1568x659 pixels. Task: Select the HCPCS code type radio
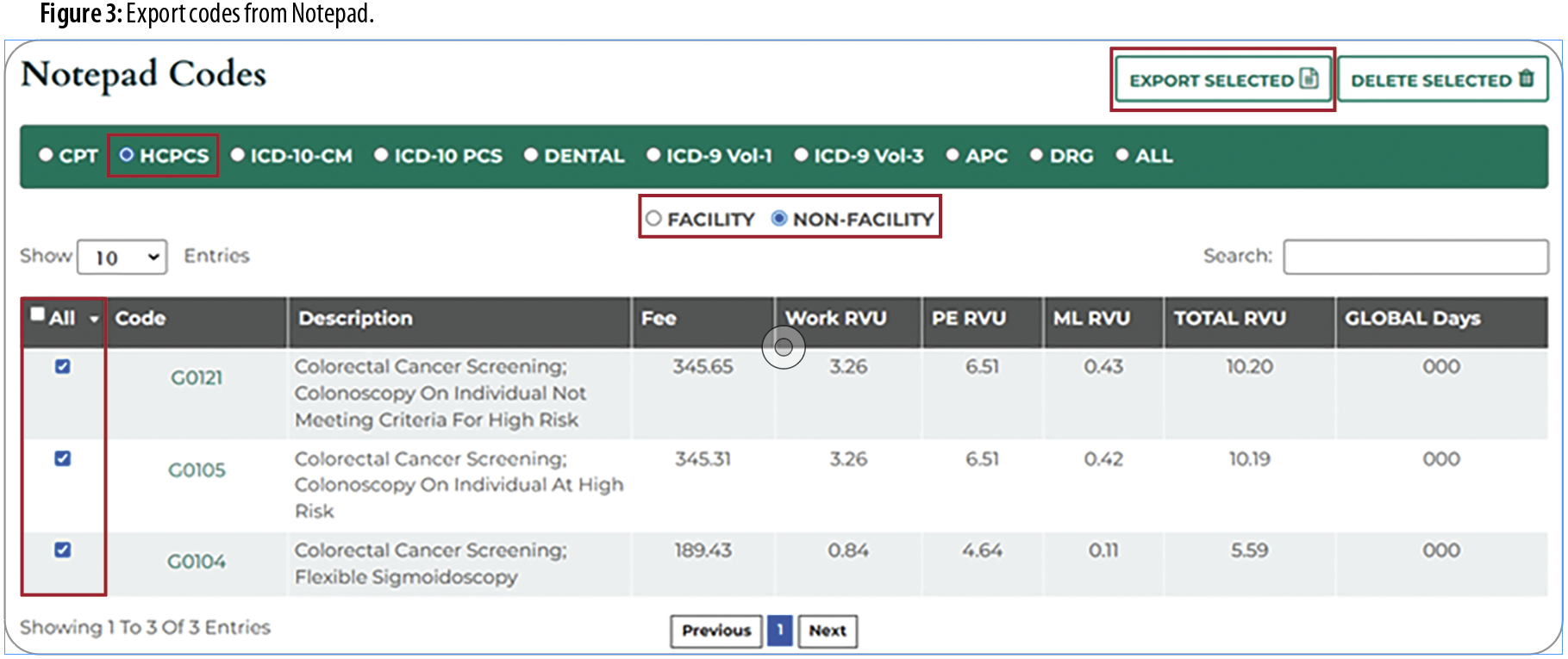(x=127, y=155)
